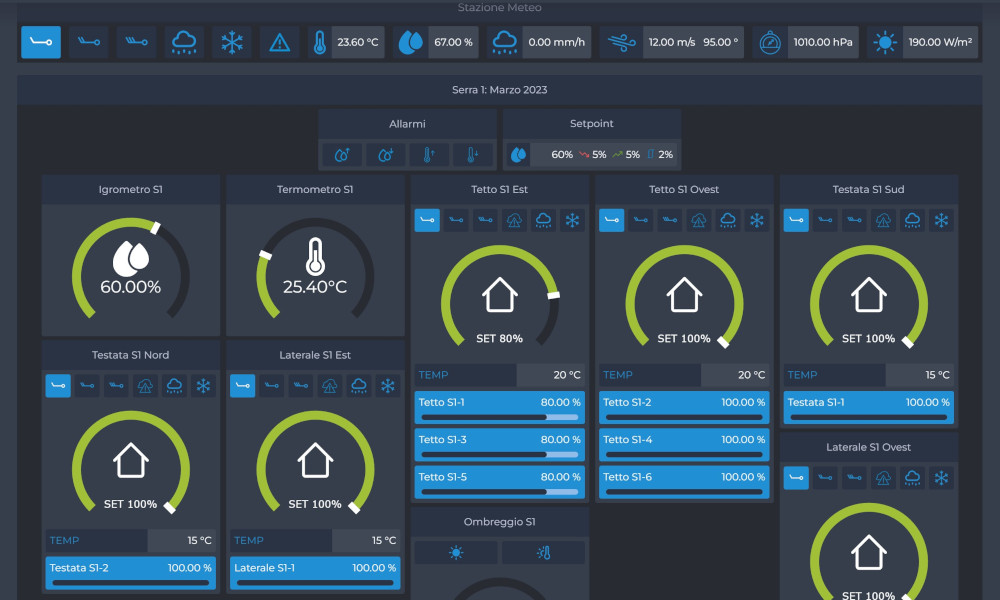Click the Tetto S1 Est SET 80% gauge handle
Viewport: 1000px width, 600px height.
(x=554, y=295)
